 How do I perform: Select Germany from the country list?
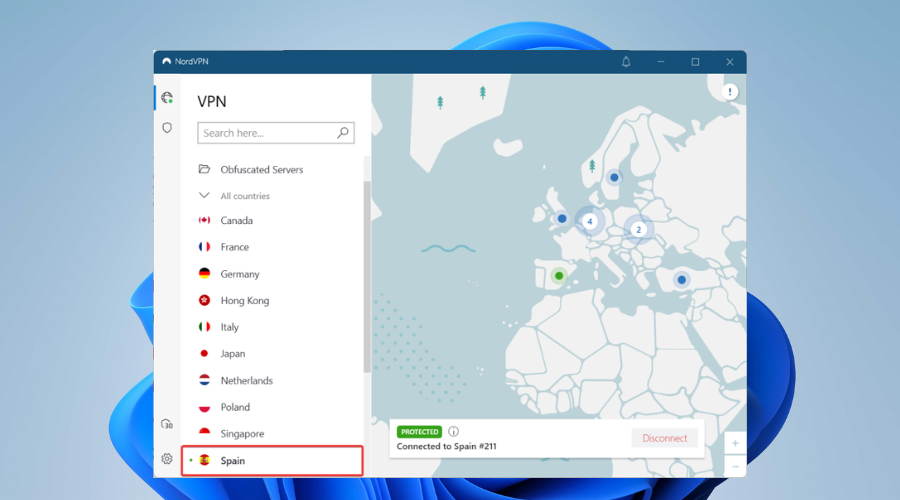coord(240,274)
